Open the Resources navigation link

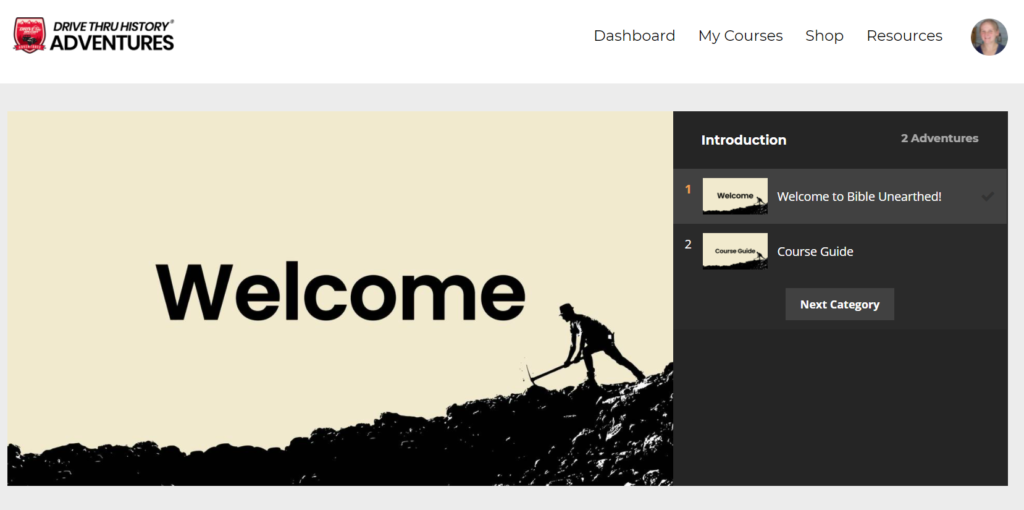904,36
